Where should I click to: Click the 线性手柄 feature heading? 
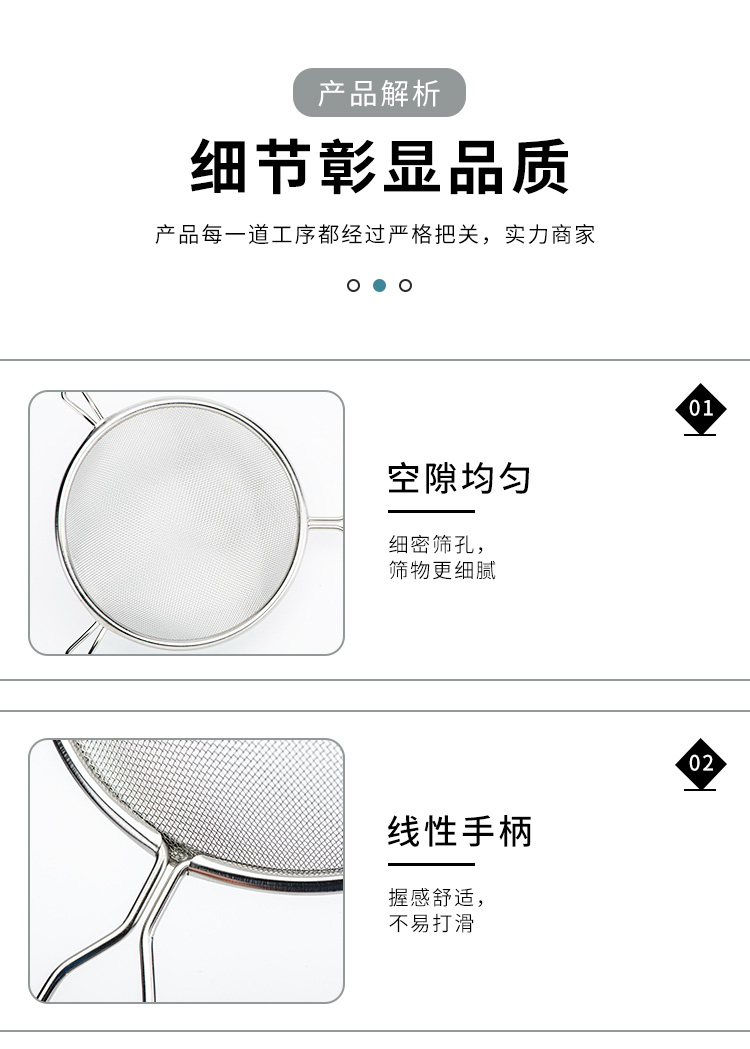click(460, 832)
